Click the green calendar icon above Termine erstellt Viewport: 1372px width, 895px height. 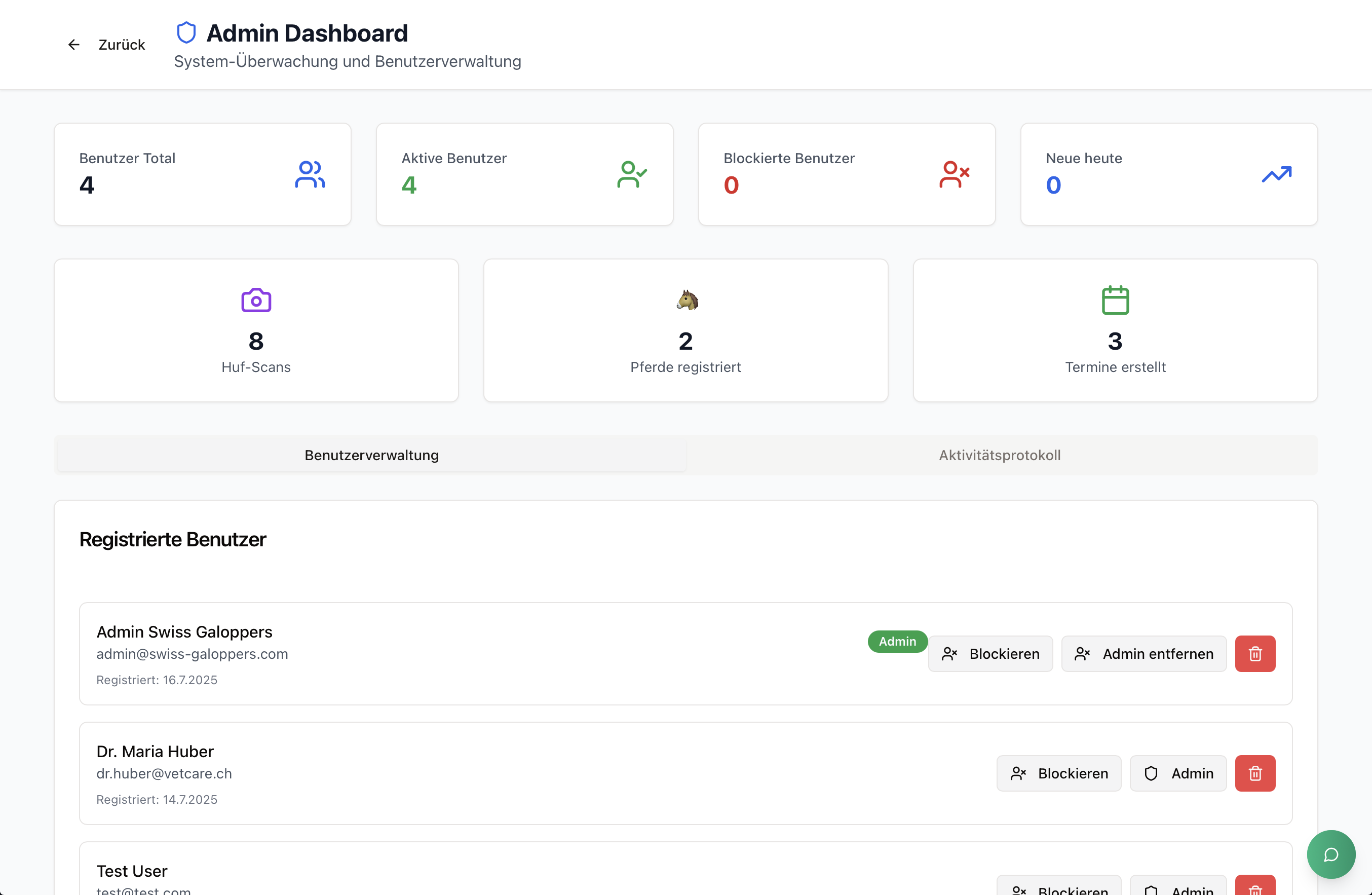pos(1115,301)
